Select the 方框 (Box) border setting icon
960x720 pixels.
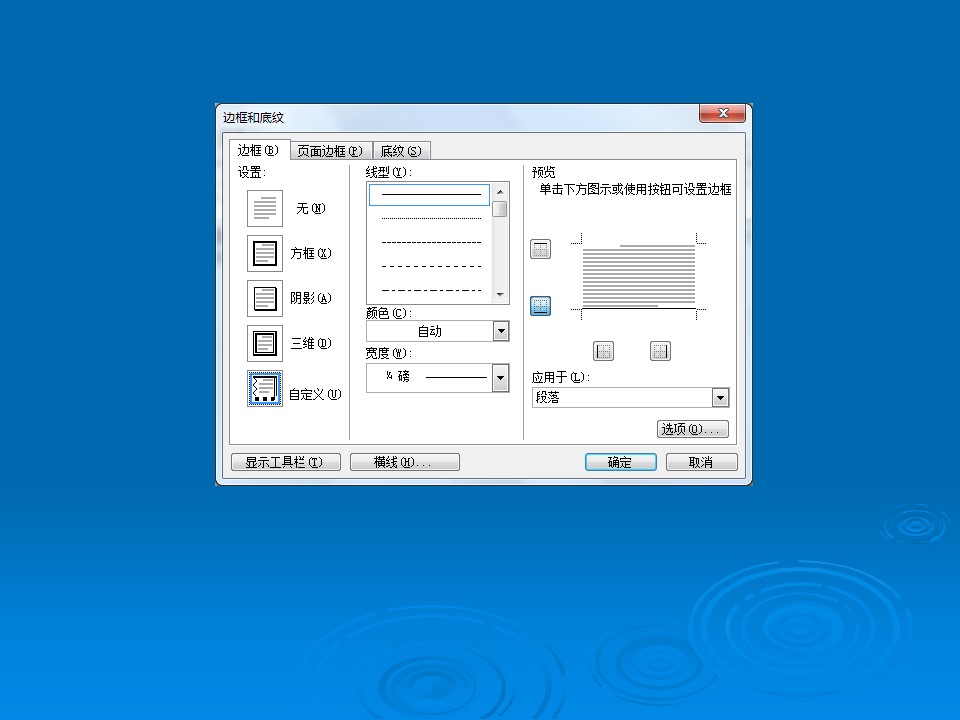coord(264,253)
